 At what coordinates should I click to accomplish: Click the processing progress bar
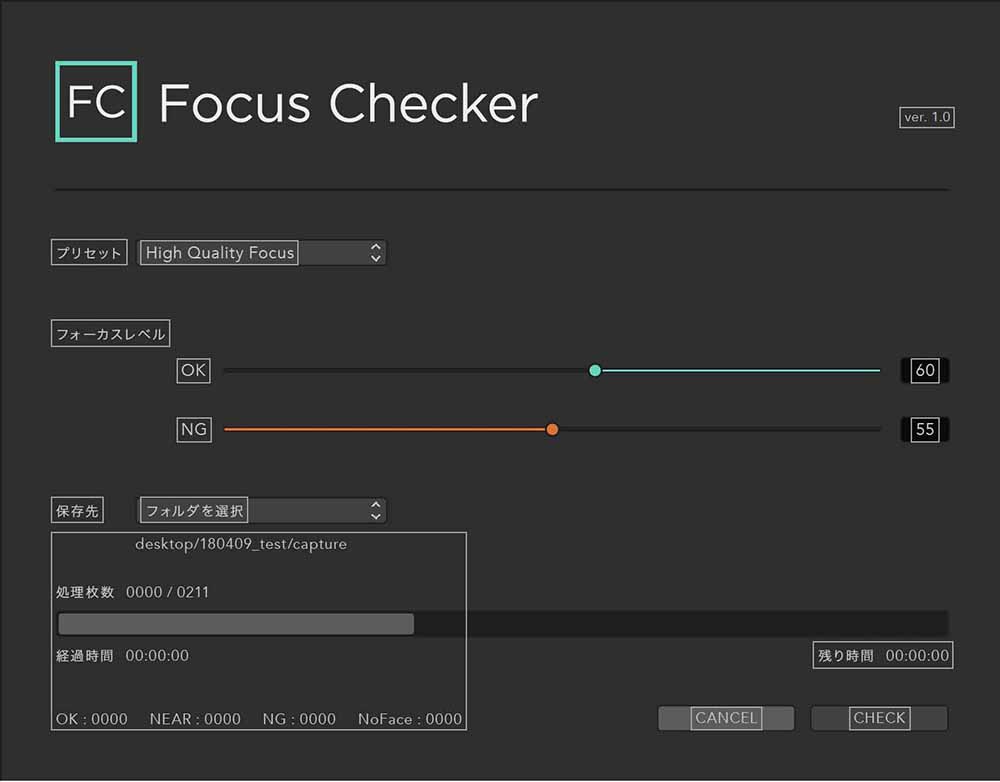(x=503, y=623)
